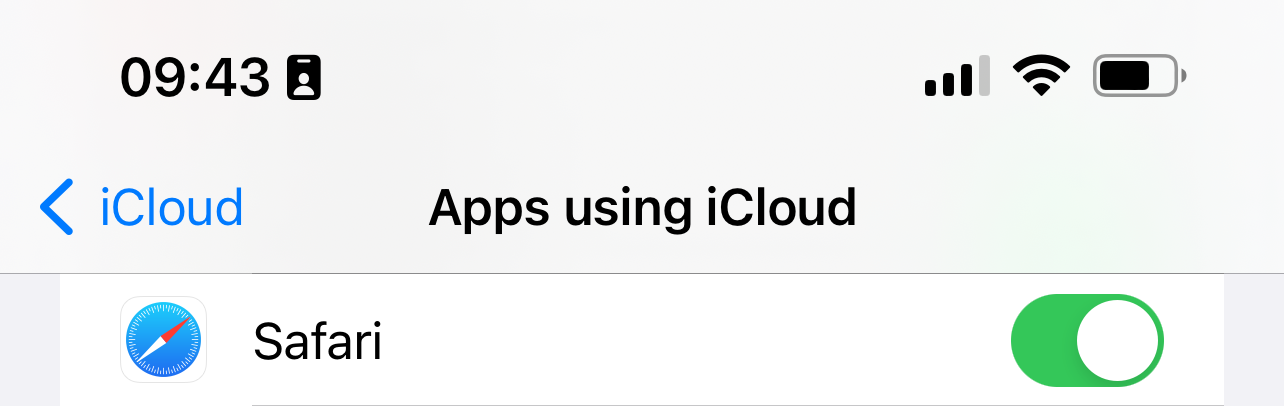Click the green track of Safari toggle
The height and width of the screenshot is (406, 1284).
[x=1042, y=340]
